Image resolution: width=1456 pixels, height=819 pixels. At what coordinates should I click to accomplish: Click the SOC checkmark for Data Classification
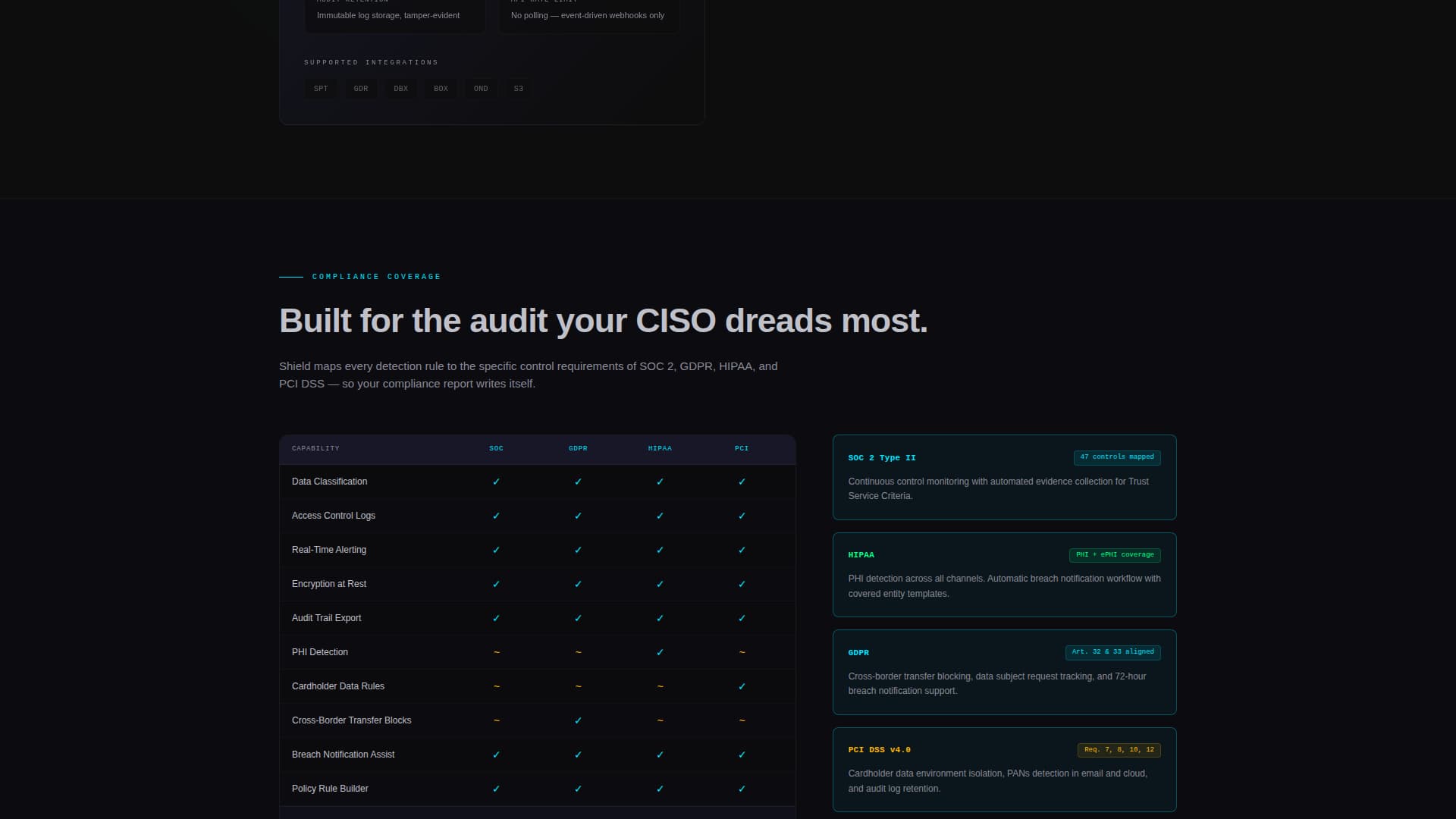tap(496, 482)
